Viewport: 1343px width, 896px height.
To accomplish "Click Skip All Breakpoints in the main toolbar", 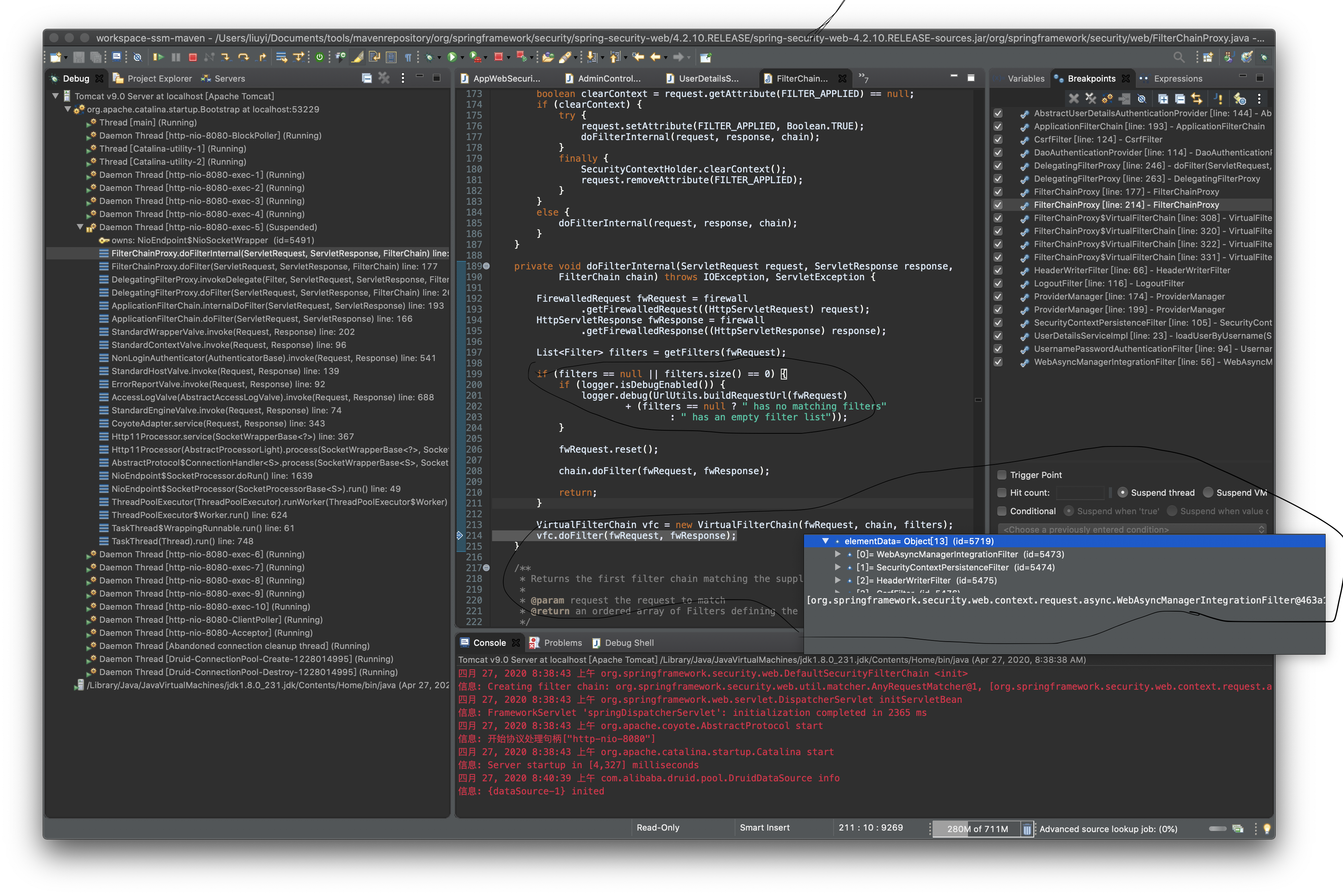I will coord(137,57).
